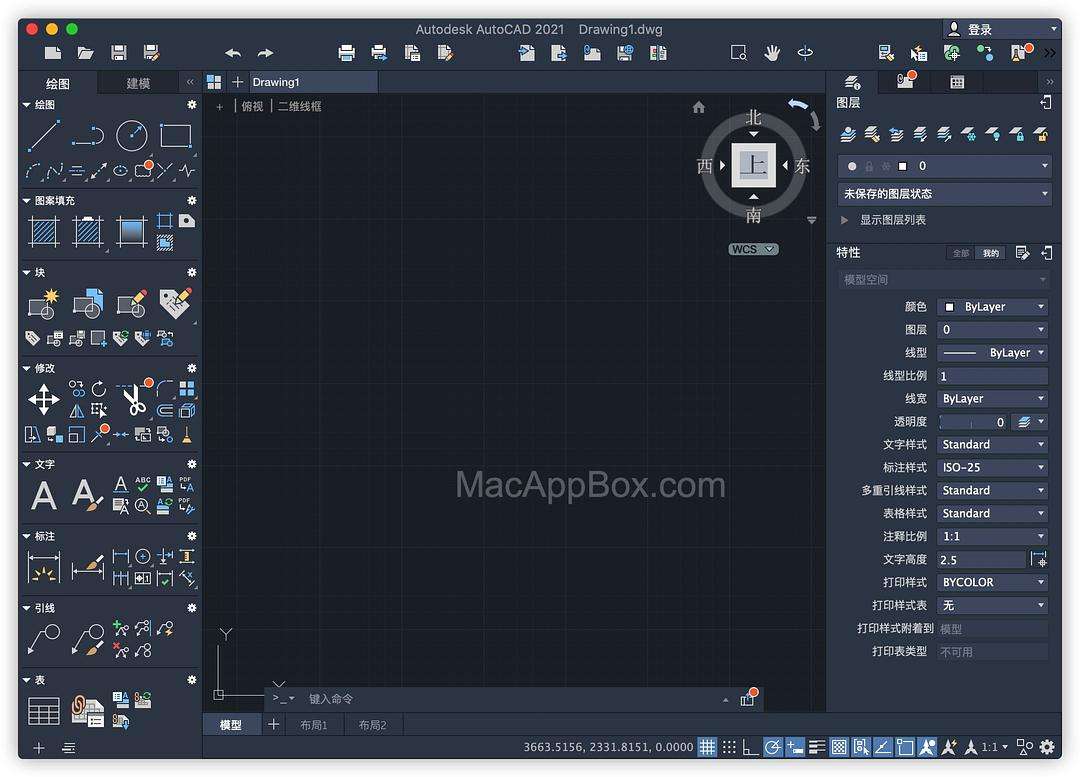Click the current layer color swatch

point(902,166)
